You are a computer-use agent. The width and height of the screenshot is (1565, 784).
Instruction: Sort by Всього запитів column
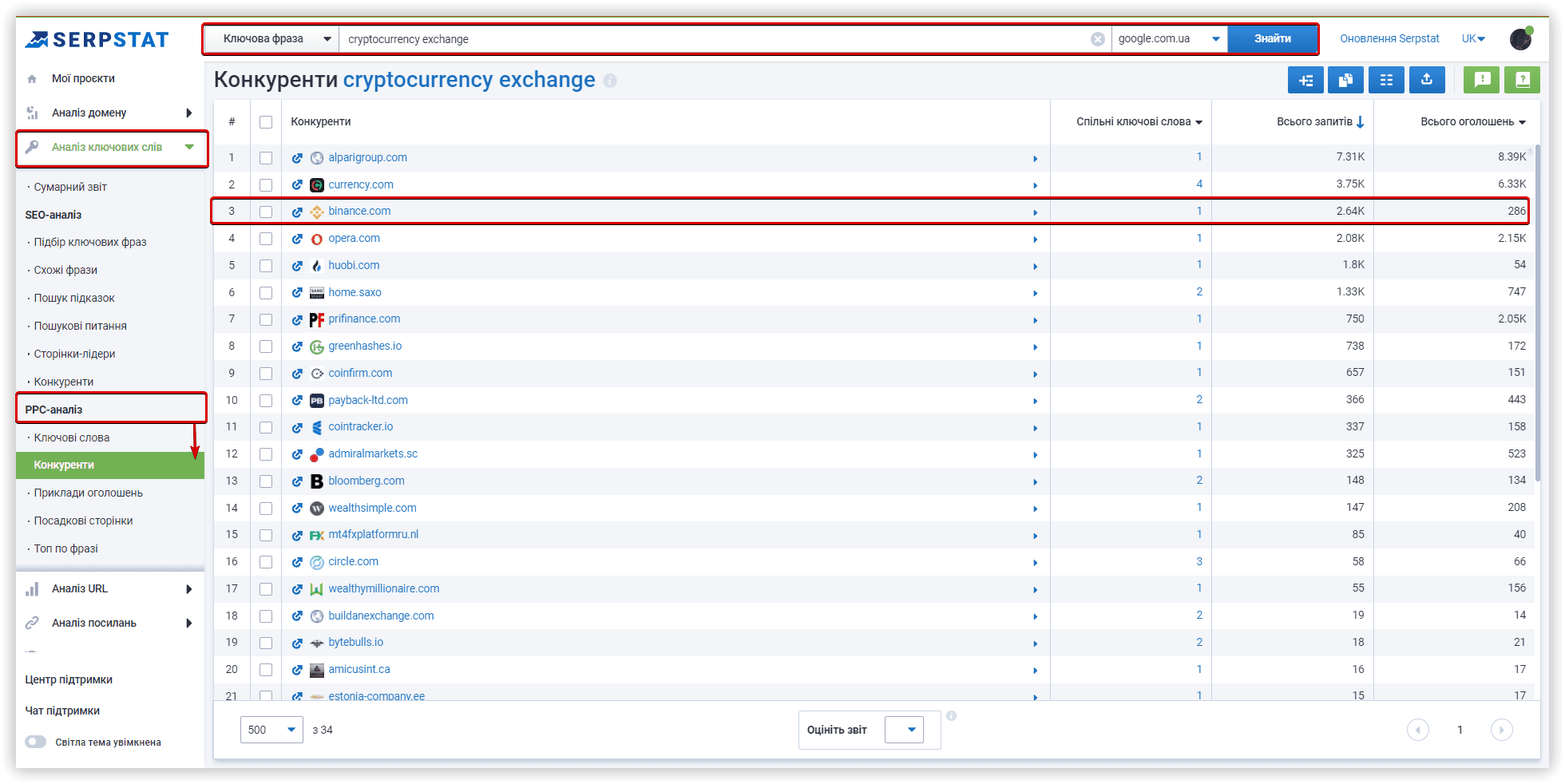point(1321,122)
